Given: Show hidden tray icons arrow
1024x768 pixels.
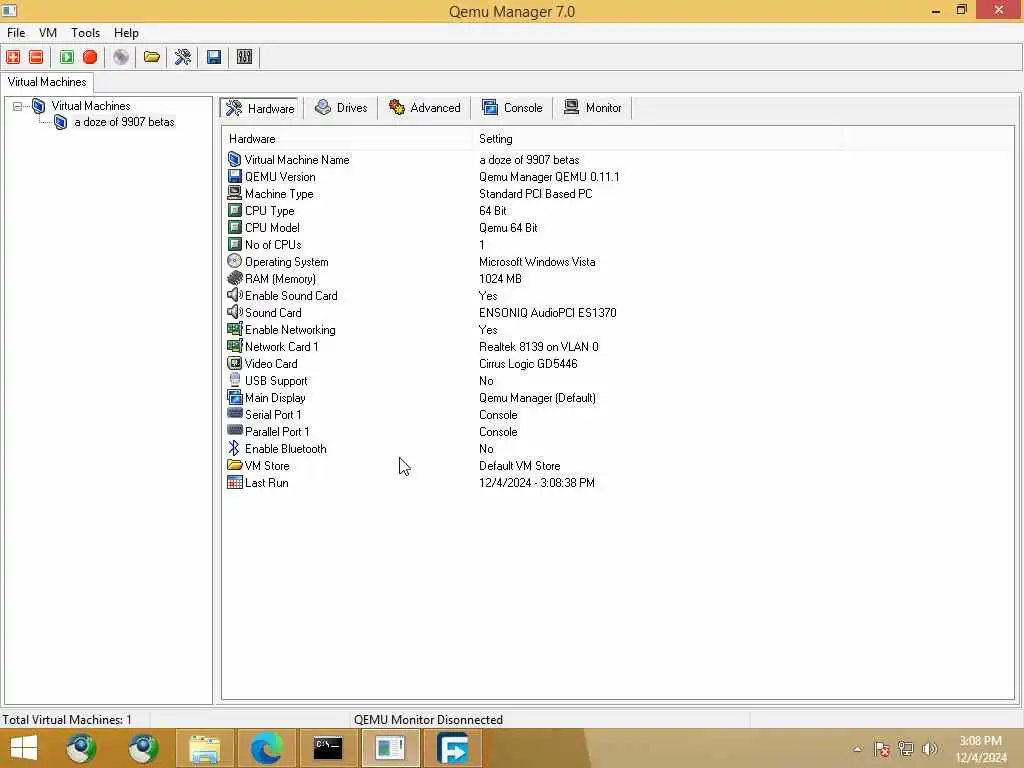Looking at the screenshot, I should pyautogui.click(x=857, y=749).
